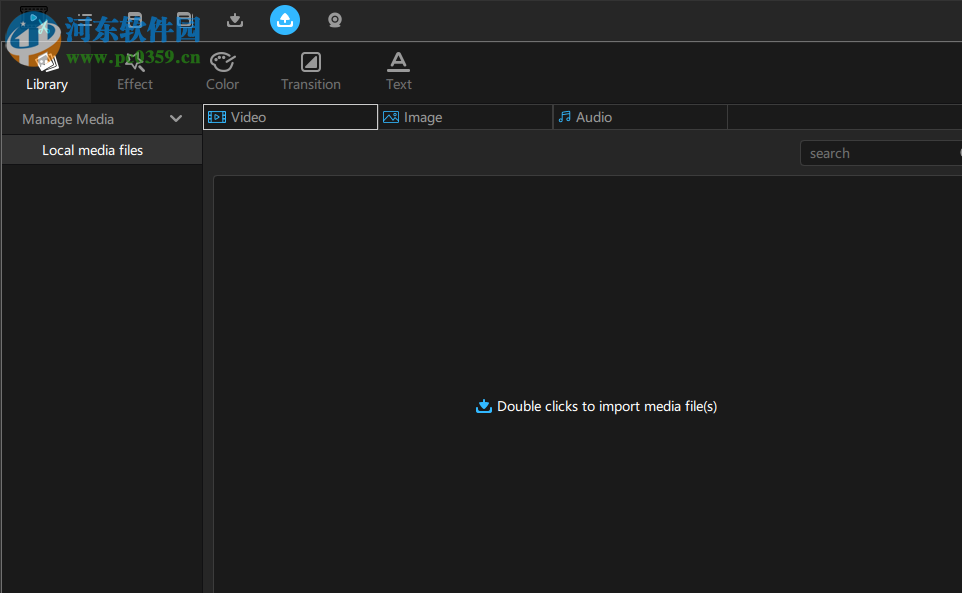
Task: Click the Save project icon
Action: [x=134, y=19]
